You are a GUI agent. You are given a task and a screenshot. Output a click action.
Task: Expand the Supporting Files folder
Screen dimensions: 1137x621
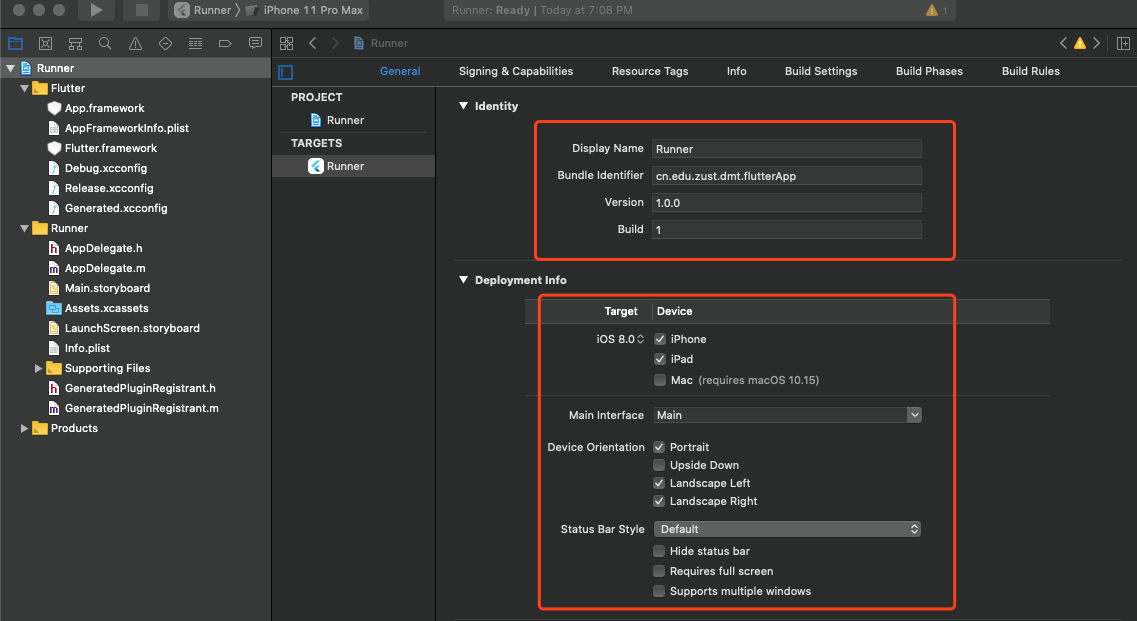pos(38,369)
